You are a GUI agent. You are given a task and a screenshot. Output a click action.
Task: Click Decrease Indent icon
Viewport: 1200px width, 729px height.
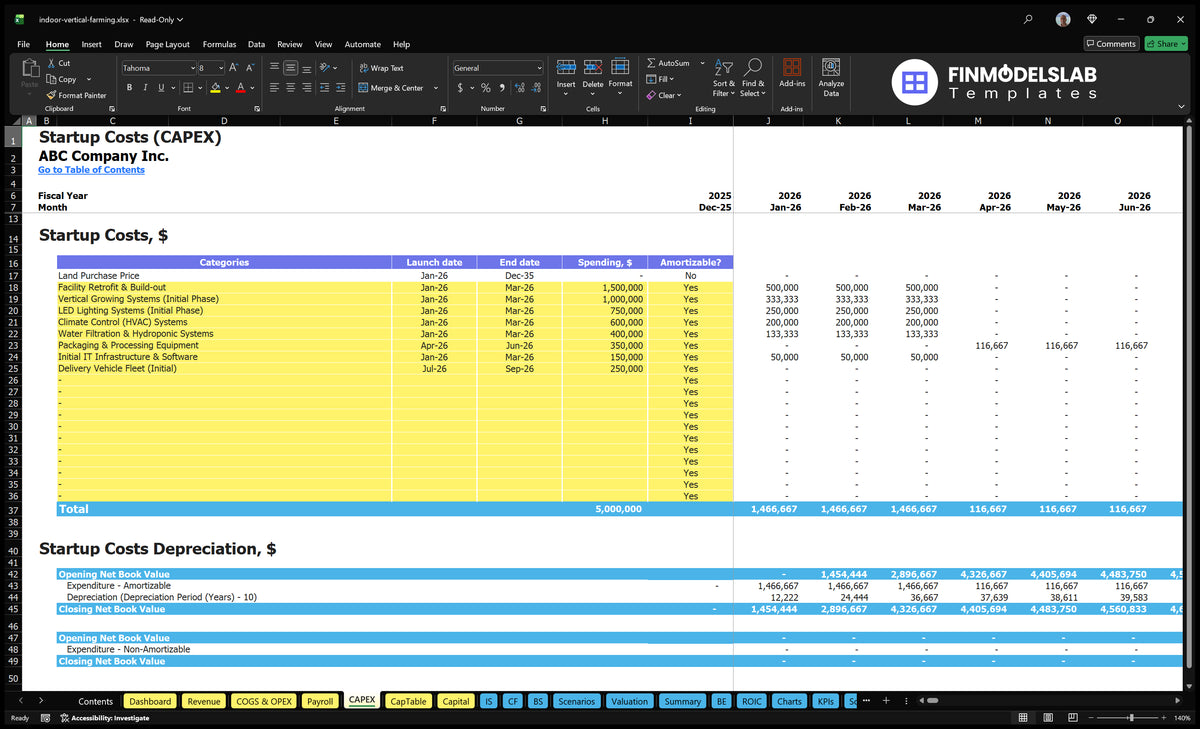click(x=325, y=88)
